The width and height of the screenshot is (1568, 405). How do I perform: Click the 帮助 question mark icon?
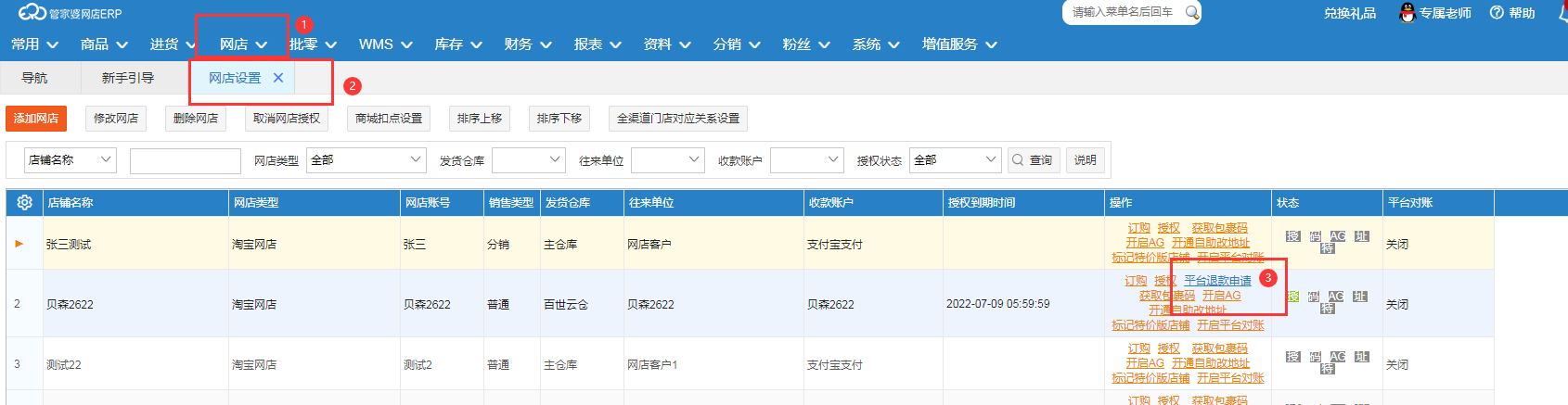point(1497,13)
